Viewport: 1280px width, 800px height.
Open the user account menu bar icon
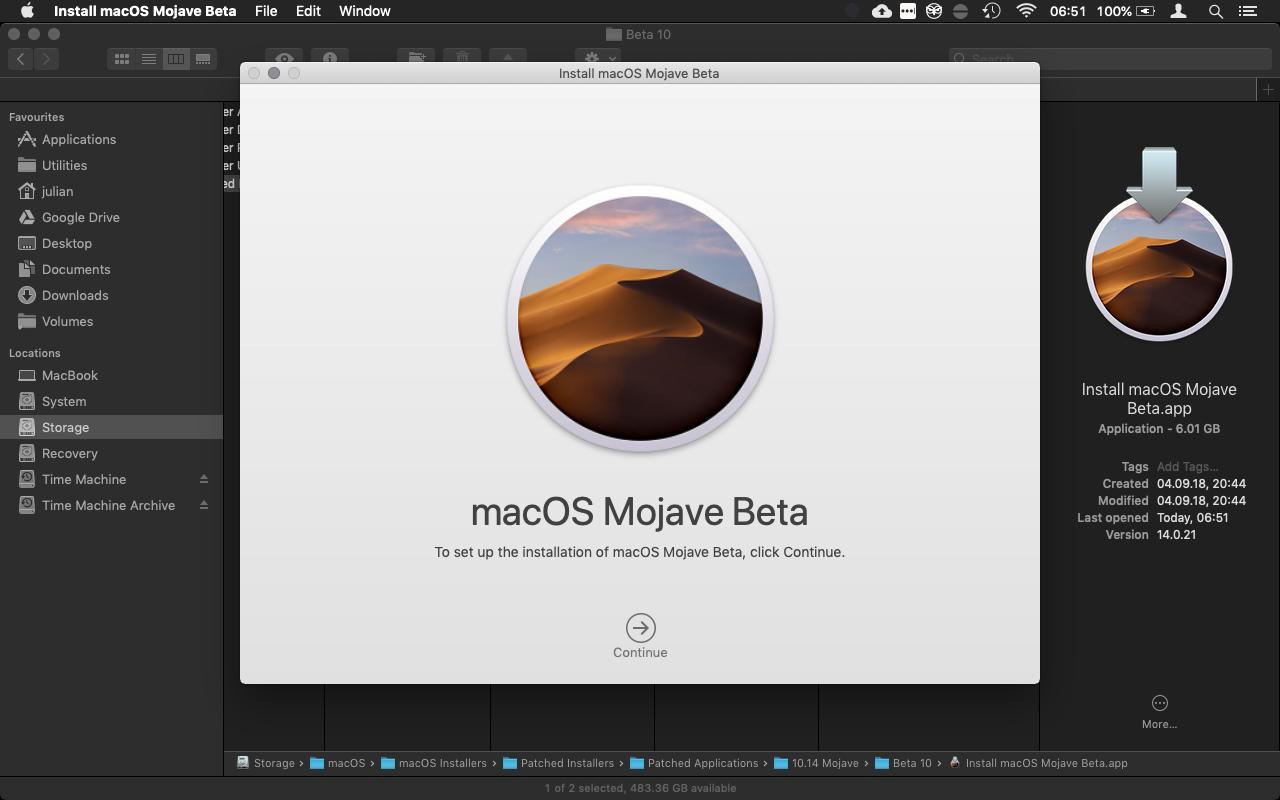tap(1179, 11)
